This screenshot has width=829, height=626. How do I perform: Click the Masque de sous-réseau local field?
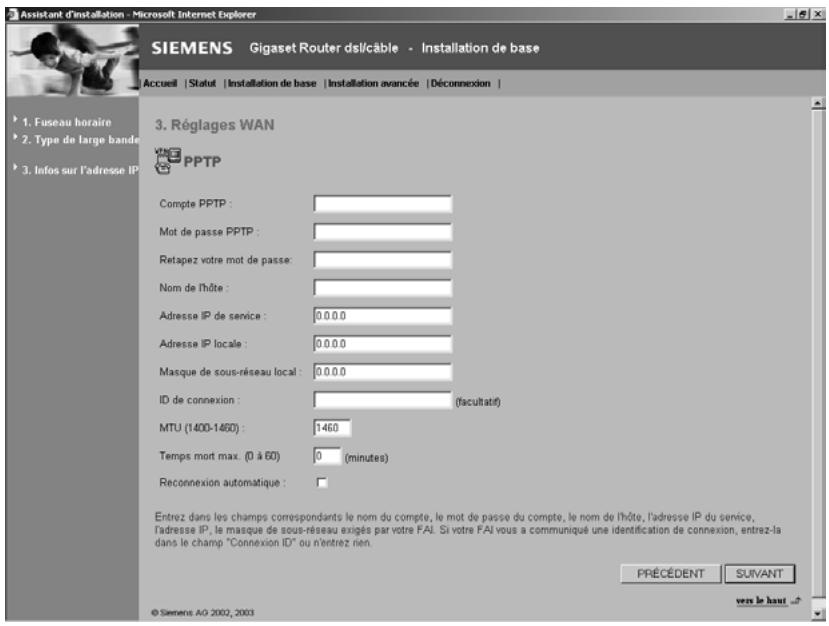pos(383,372)
